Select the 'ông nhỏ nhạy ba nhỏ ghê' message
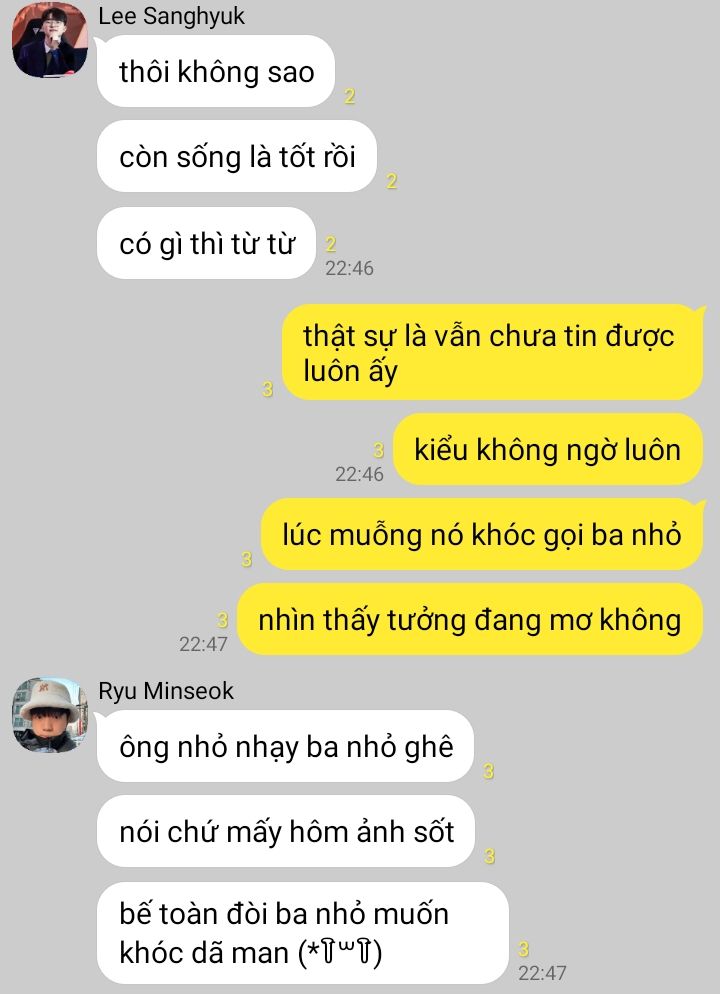 (x=285, y=746)
